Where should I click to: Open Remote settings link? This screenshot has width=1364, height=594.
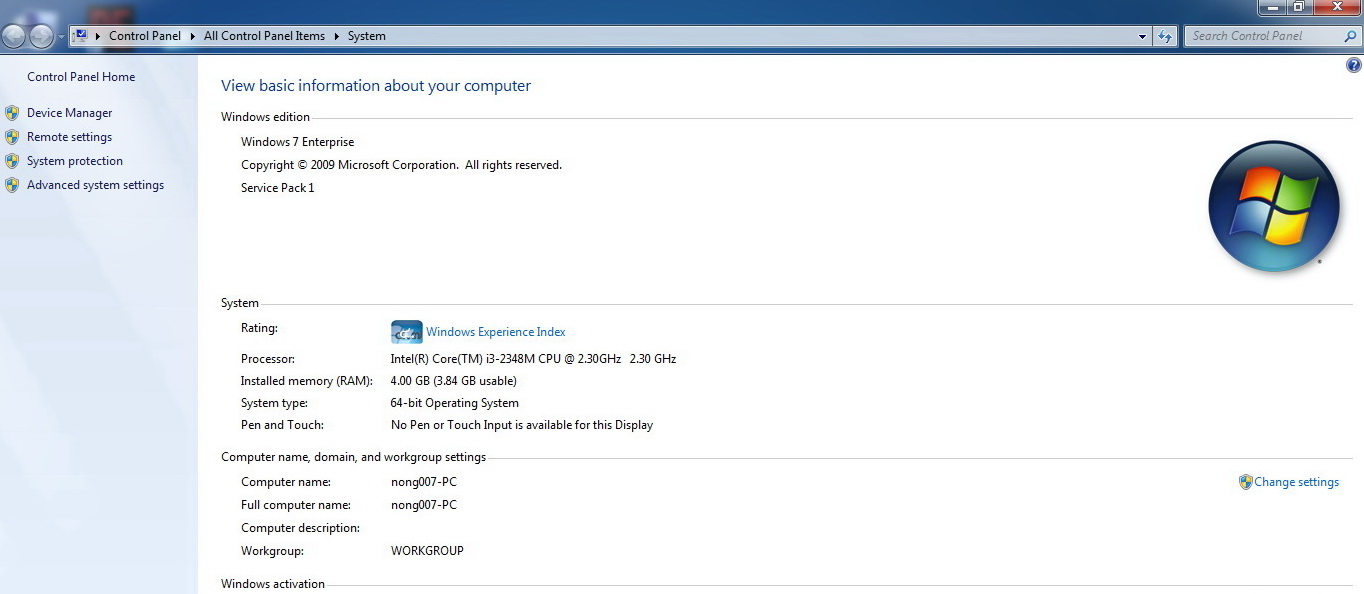69,137
